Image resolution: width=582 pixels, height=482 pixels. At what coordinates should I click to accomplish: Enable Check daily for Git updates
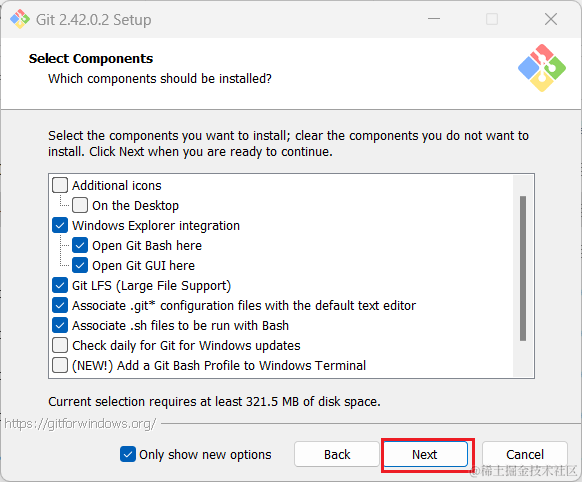tap(60, 345)
